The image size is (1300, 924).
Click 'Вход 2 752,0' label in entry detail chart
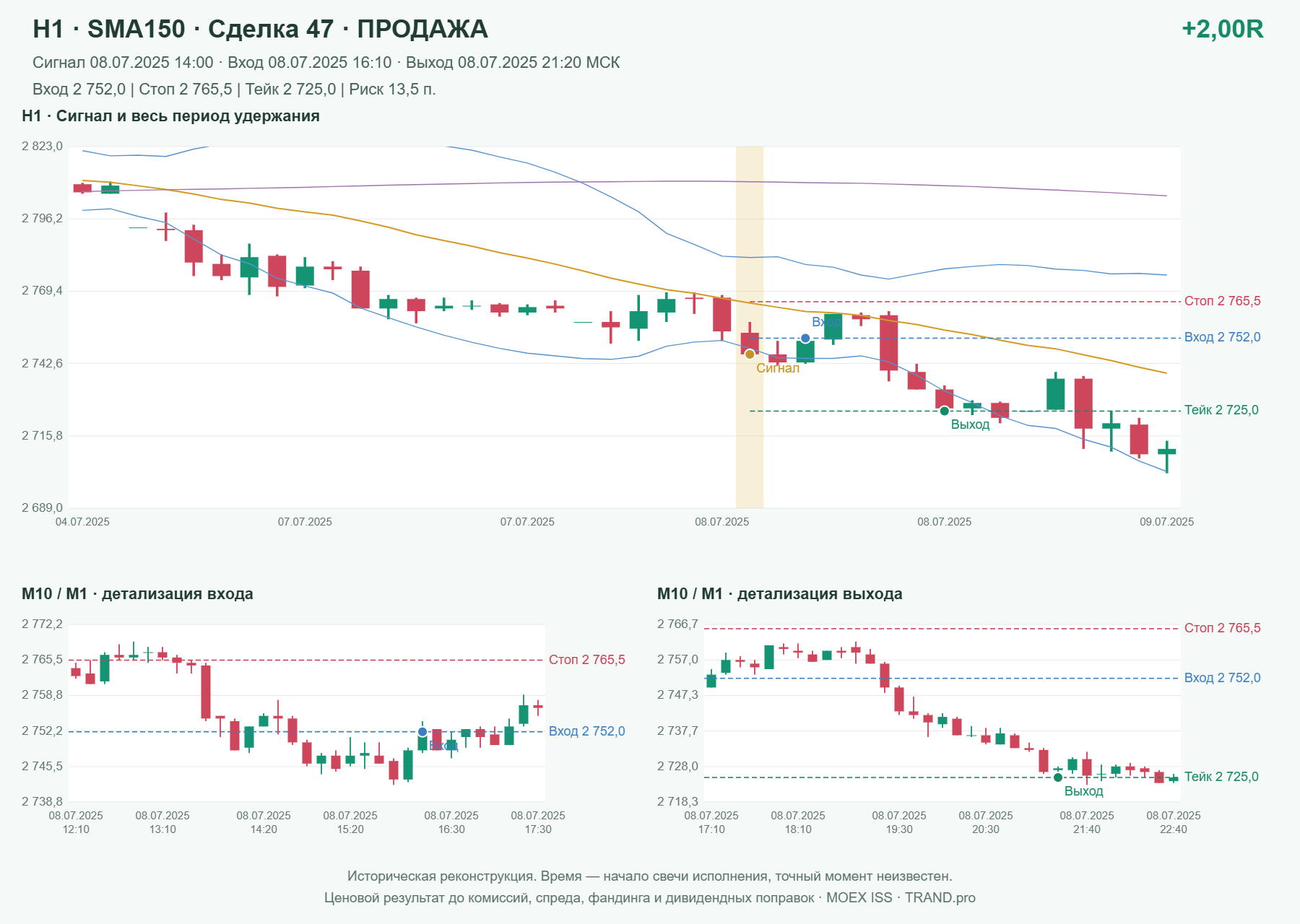click(x=586, y=731)
